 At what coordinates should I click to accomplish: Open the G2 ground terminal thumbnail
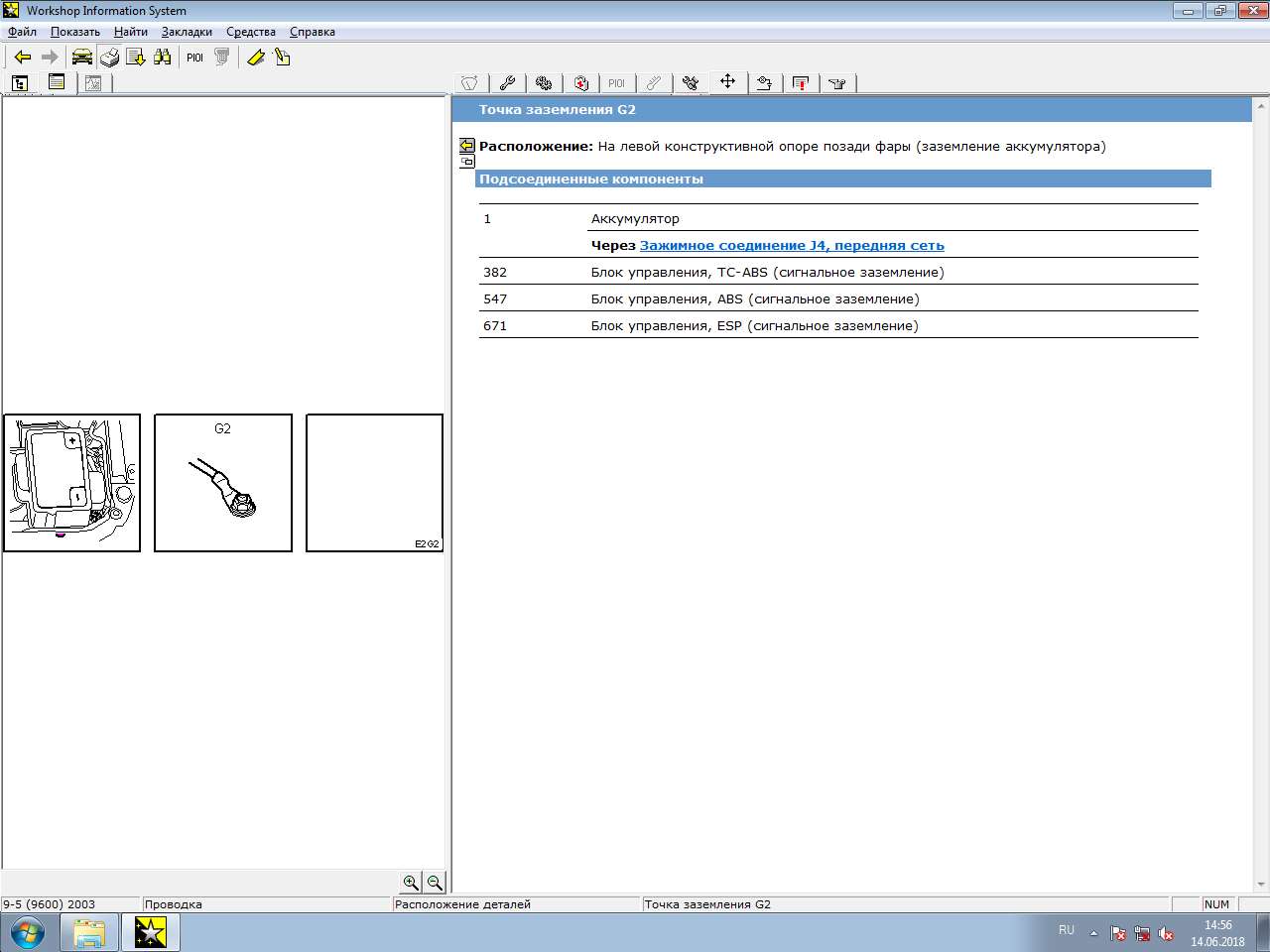(x=223, y=483)
